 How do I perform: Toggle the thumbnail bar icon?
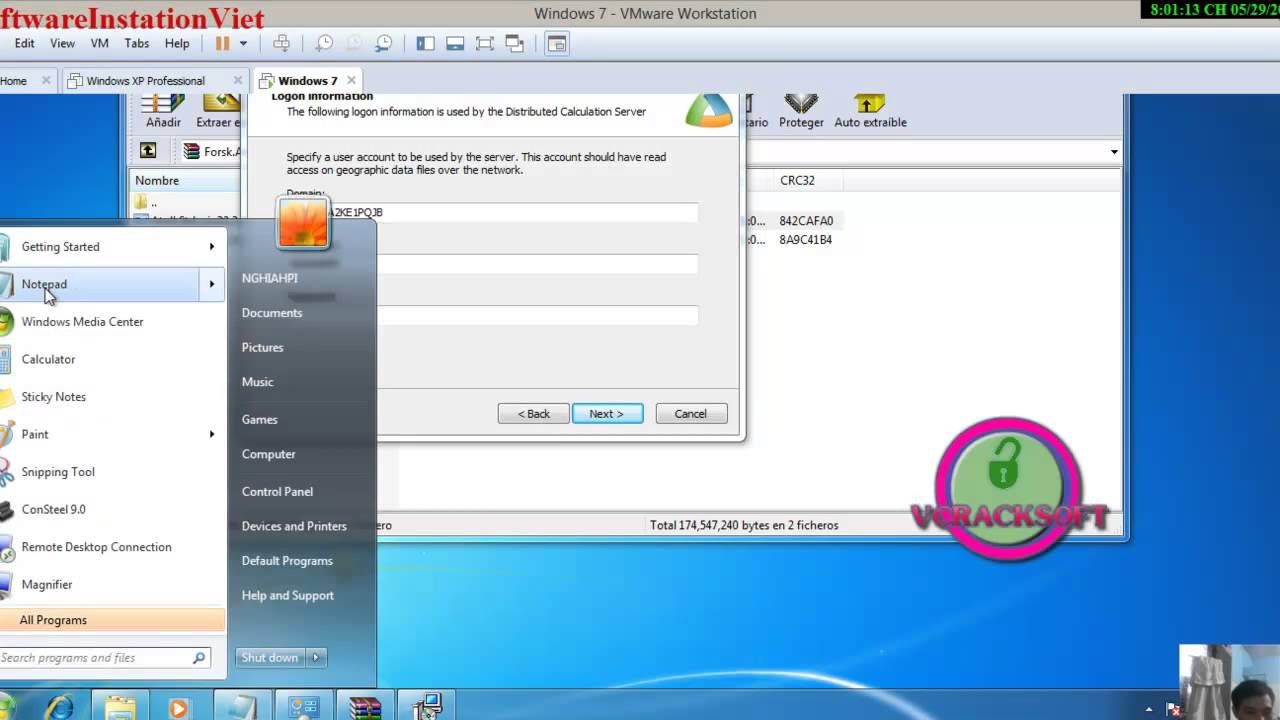pos(455,43)
